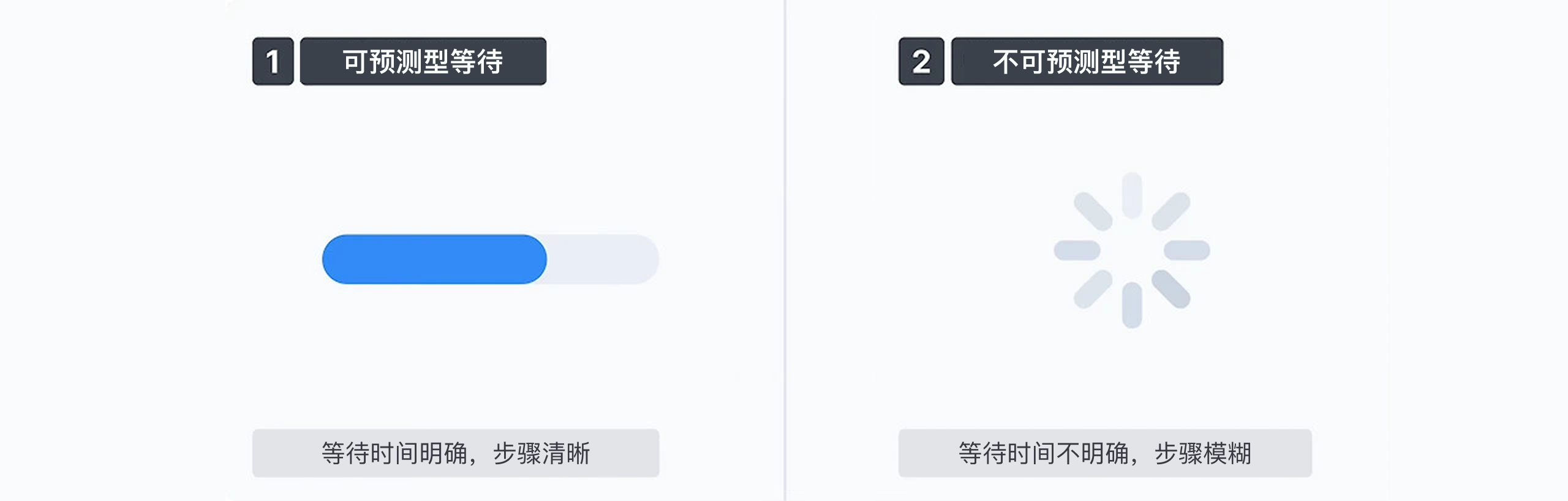Click the 等待时间不明确，步骤模糊 caption box
This screenshot has width=1568, height=501.
(1104, 453)
